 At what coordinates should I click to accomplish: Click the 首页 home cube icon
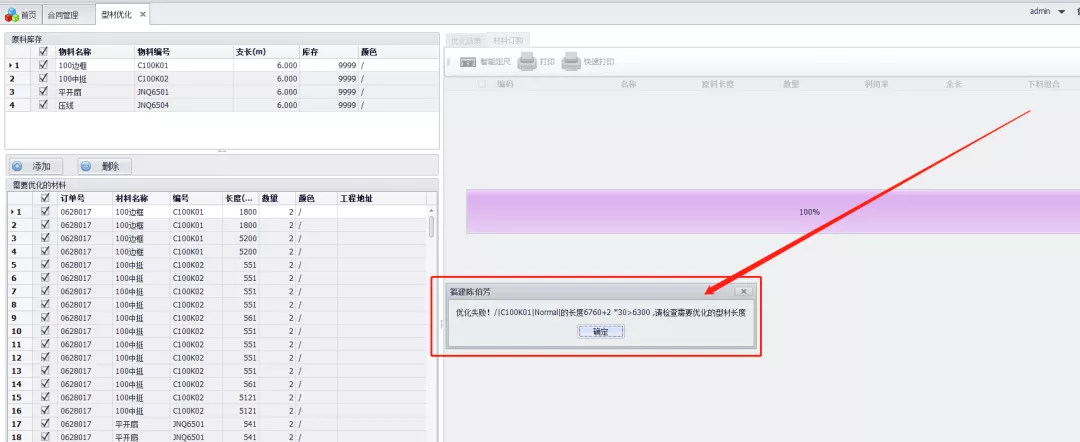pyautogui.click(x=12, y=14)
